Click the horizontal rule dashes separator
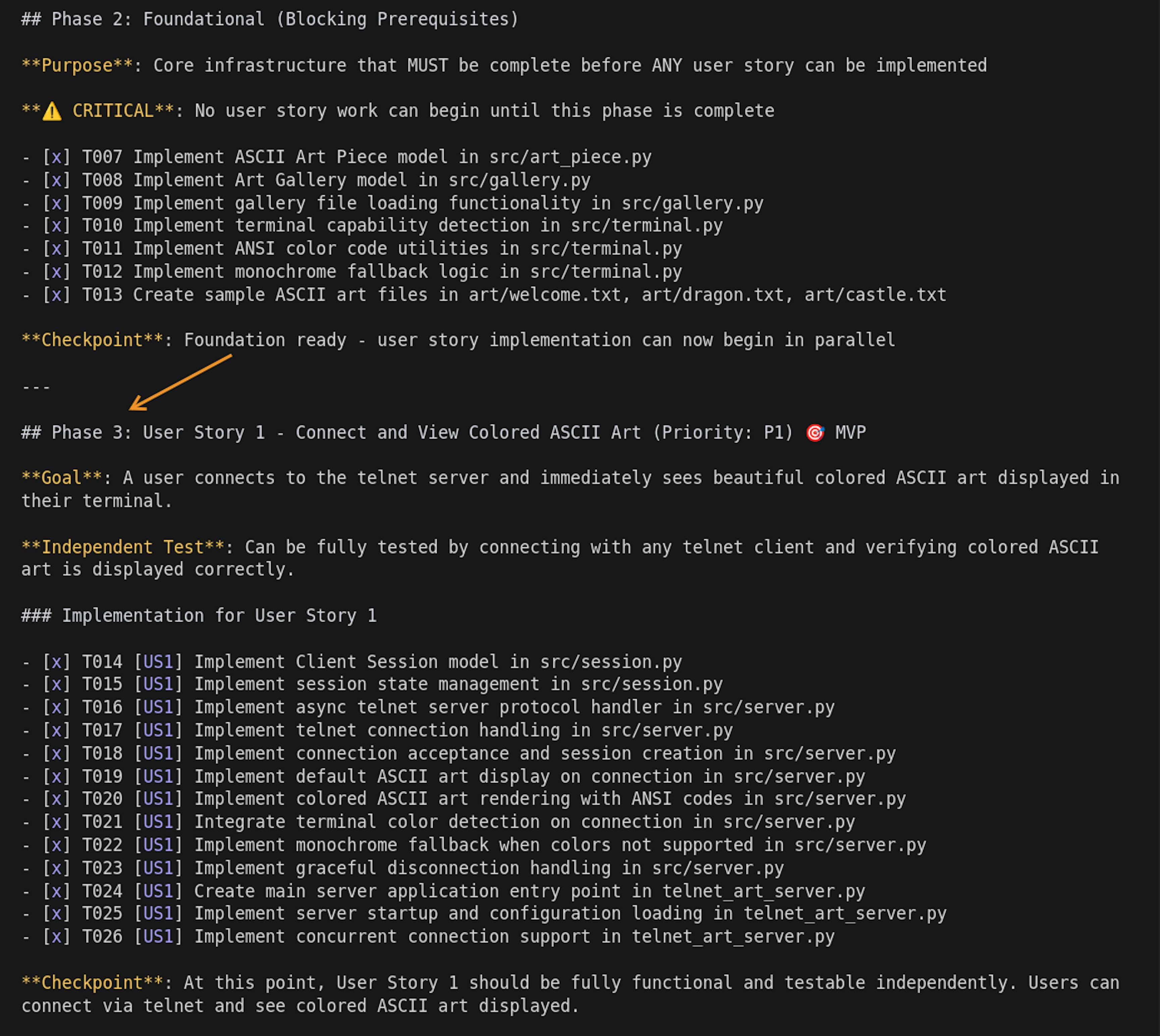Viewport: 1160px width, 1036px height. click(36, 387)
